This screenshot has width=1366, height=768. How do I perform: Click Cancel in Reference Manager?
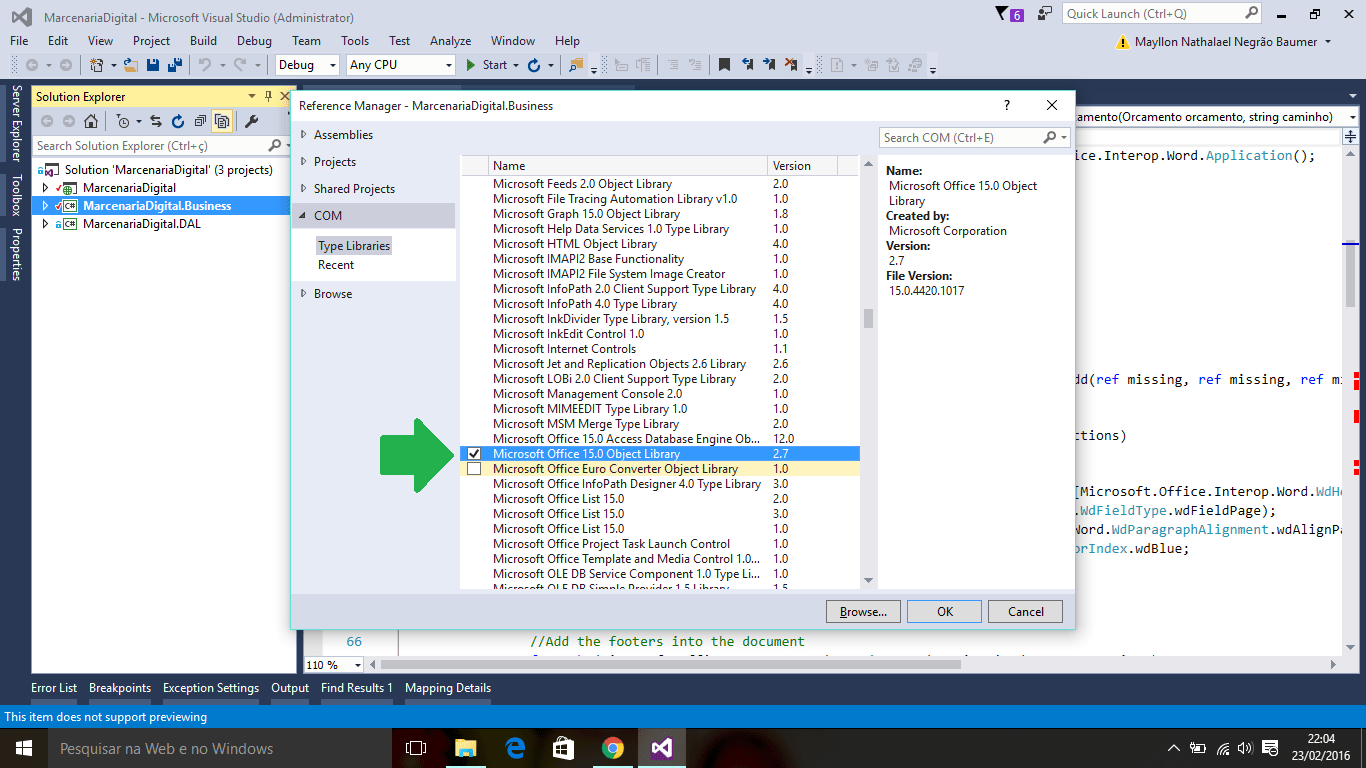(1025, 611)
